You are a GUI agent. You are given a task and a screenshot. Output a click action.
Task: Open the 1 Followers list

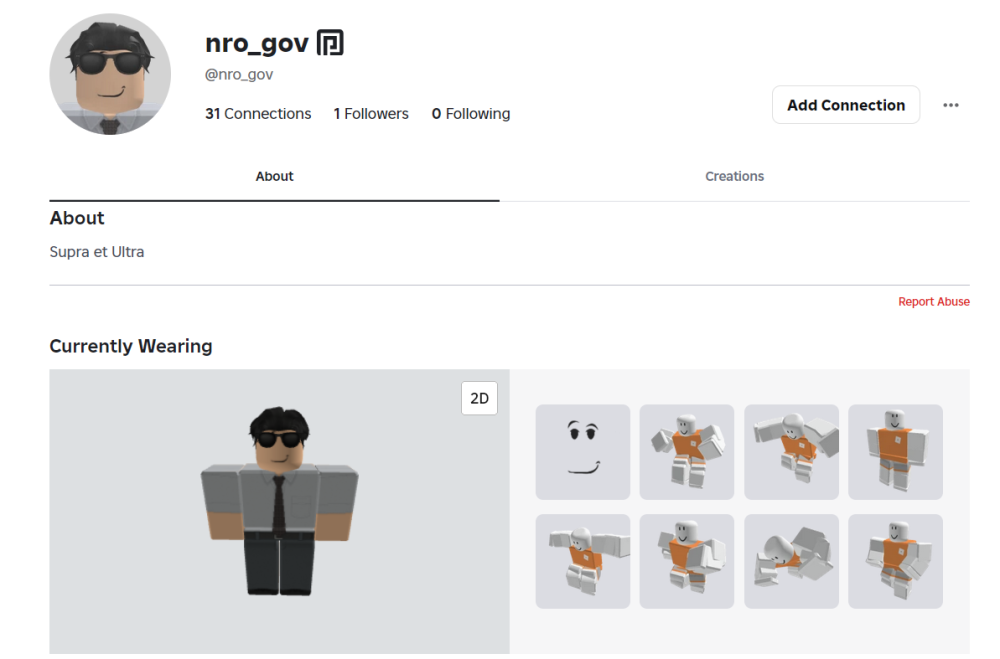[371, 114]
